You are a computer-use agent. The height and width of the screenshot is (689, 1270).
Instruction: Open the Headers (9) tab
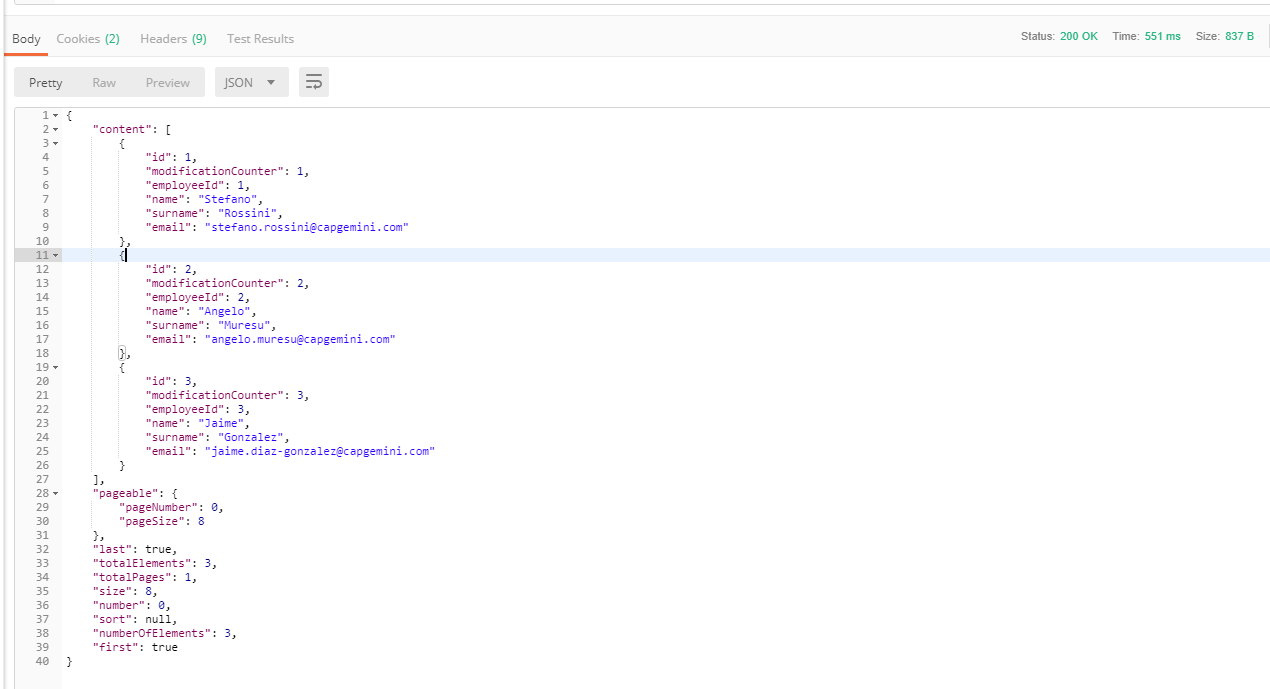[173, 39]
